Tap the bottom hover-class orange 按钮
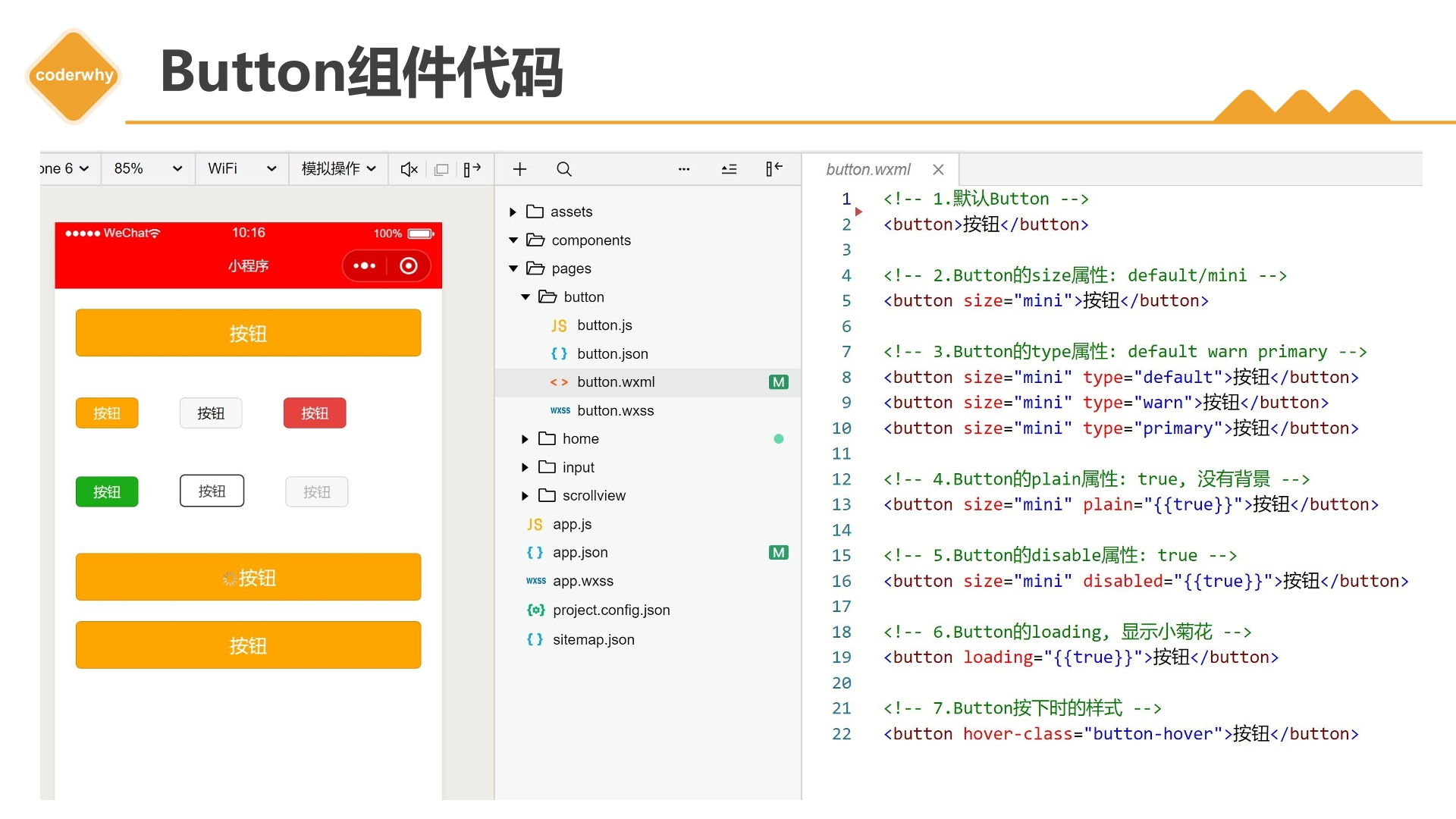Viewport: 1456px width, 819px height. coord(248,645)
